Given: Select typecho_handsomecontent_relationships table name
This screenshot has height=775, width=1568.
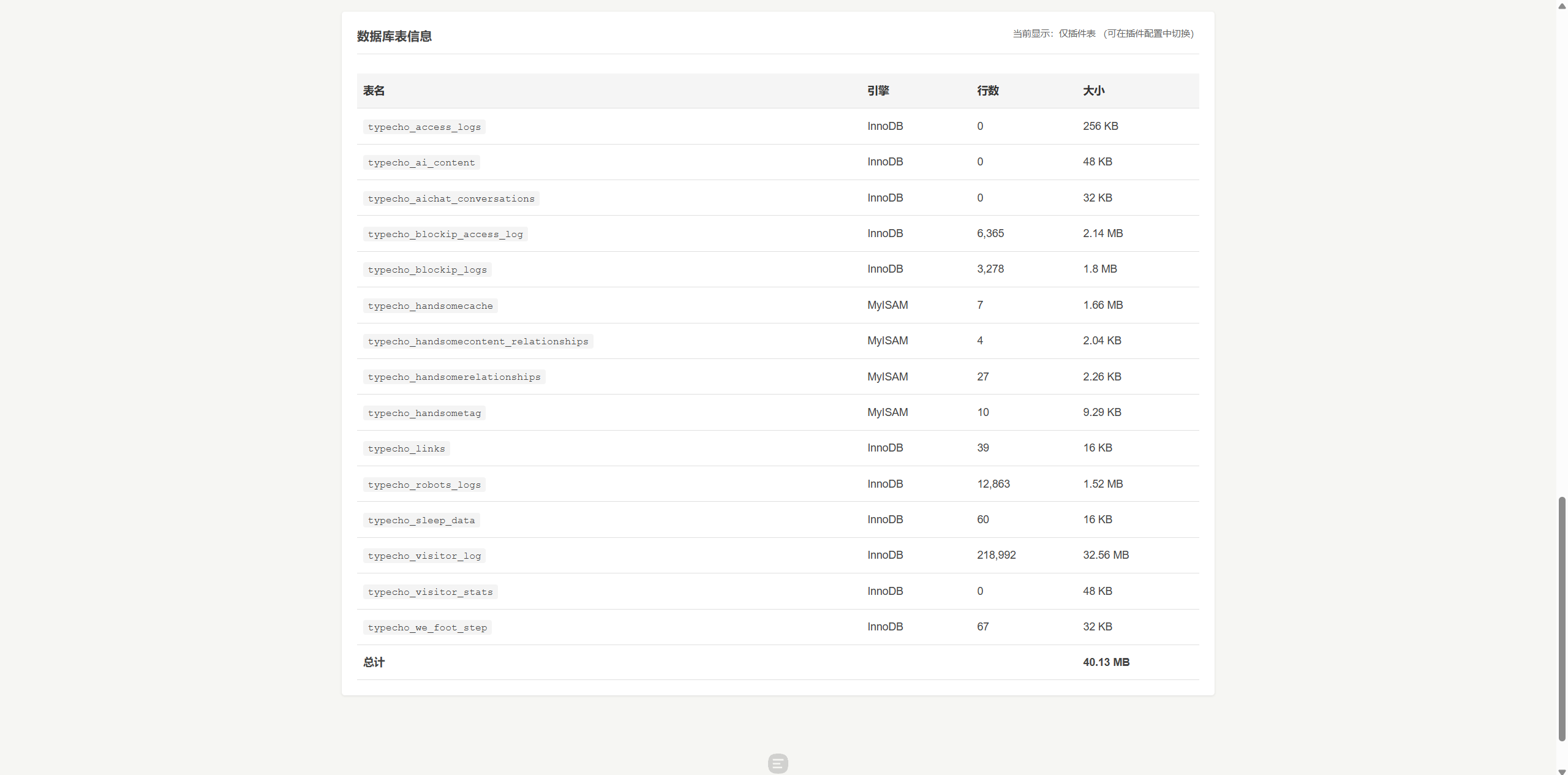Looking at the screenshot, I should 478,341.
